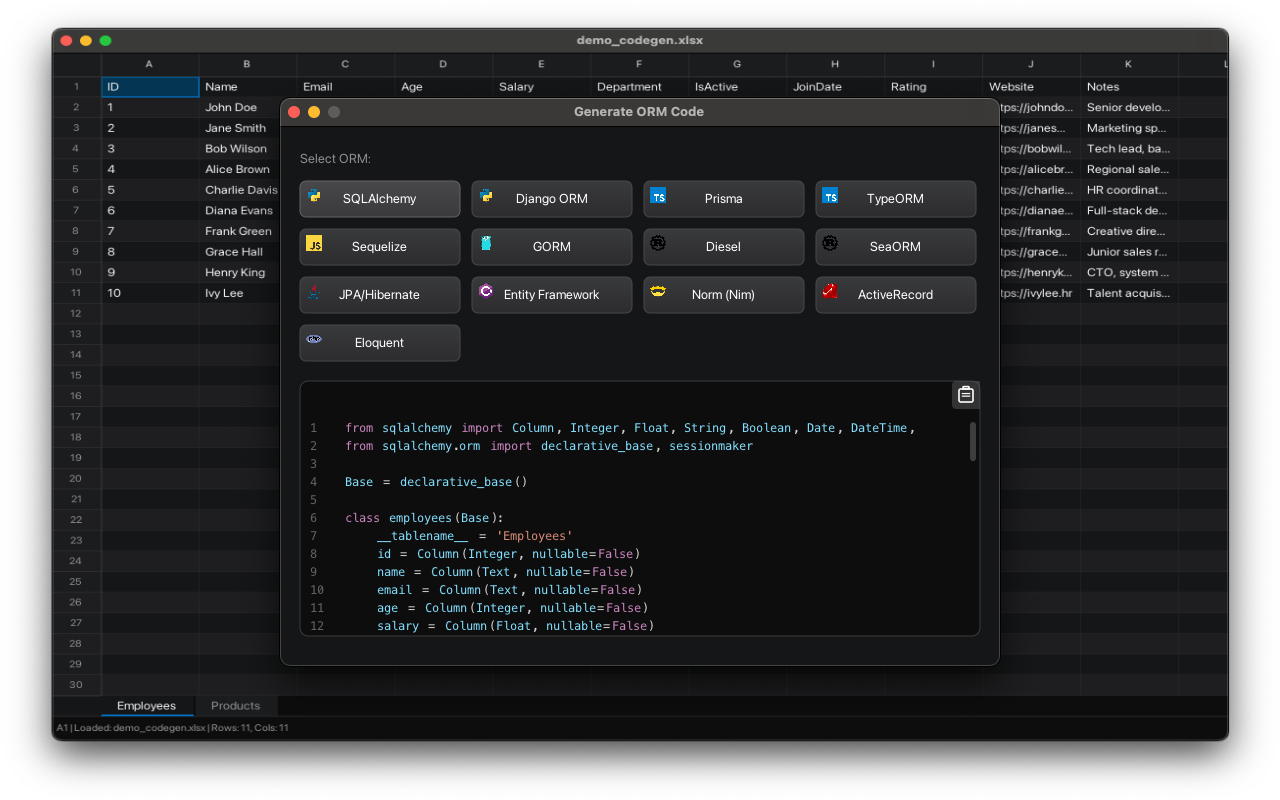Click the Python icon on SQLAlchemy button
1280x800 pixels.
coord(314,196)
